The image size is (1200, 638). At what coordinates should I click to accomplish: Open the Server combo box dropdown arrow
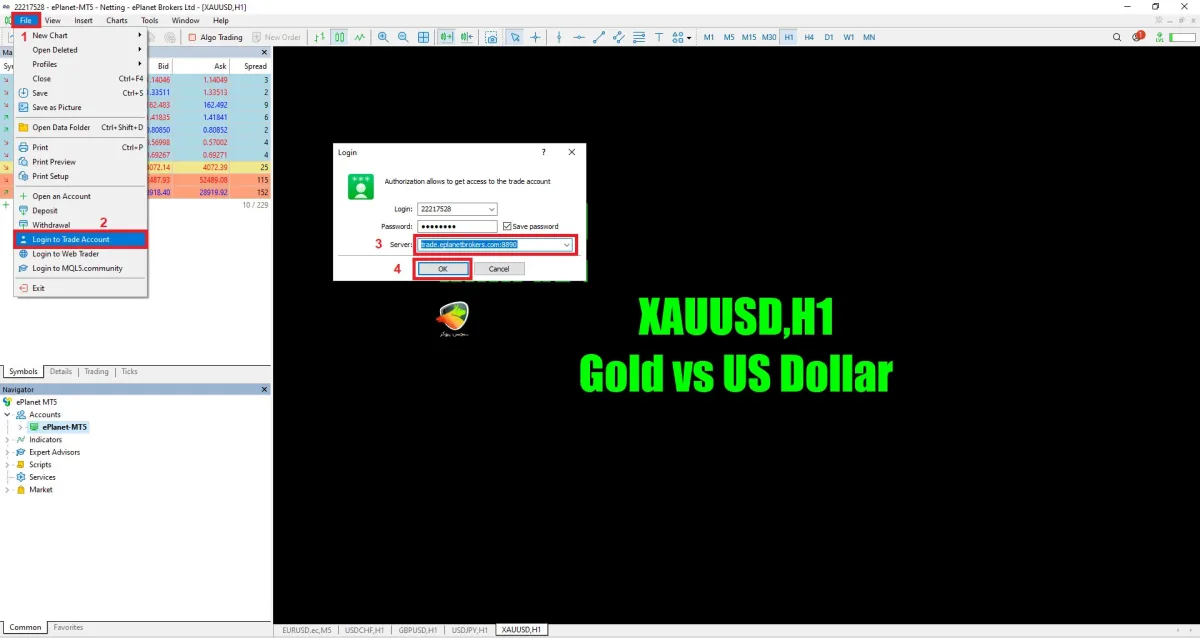[x=567, y=244]
